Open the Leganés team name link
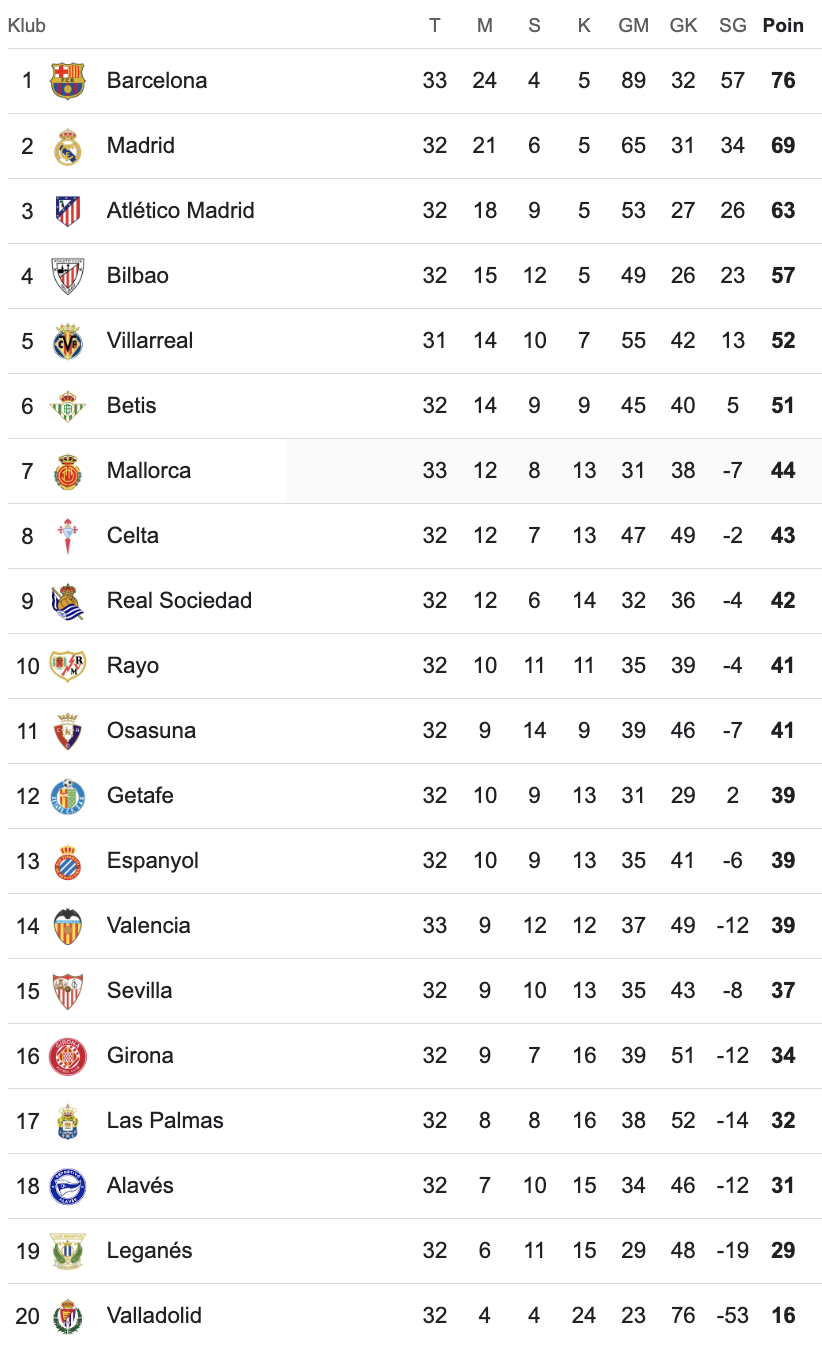 pos(149,1251)
